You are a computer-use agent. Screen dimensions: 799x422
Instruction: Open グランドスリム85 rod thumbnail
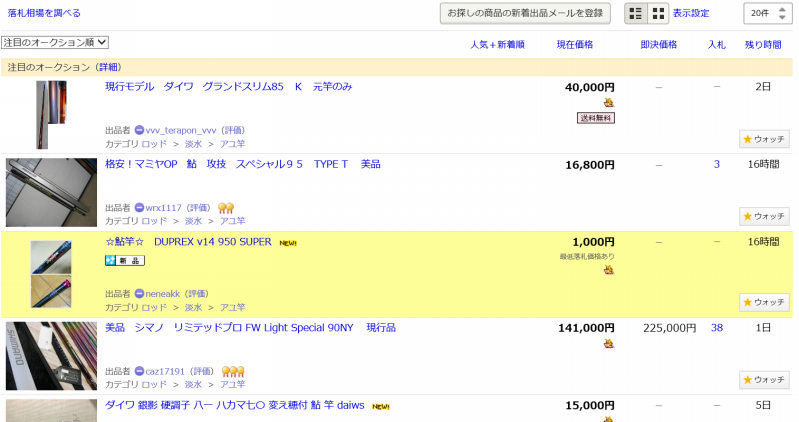[x=51, y=115]
